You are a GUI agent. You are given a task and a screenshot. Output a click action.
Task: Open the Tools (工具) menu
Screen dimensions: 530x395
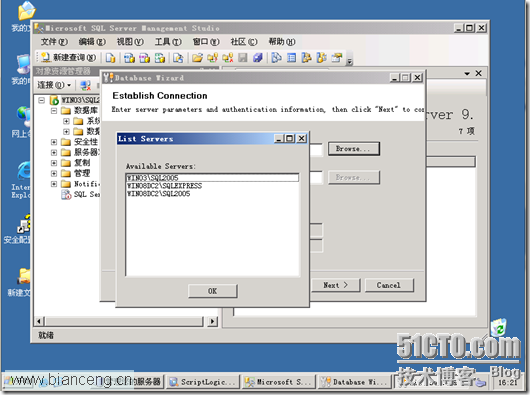(168, 42)
